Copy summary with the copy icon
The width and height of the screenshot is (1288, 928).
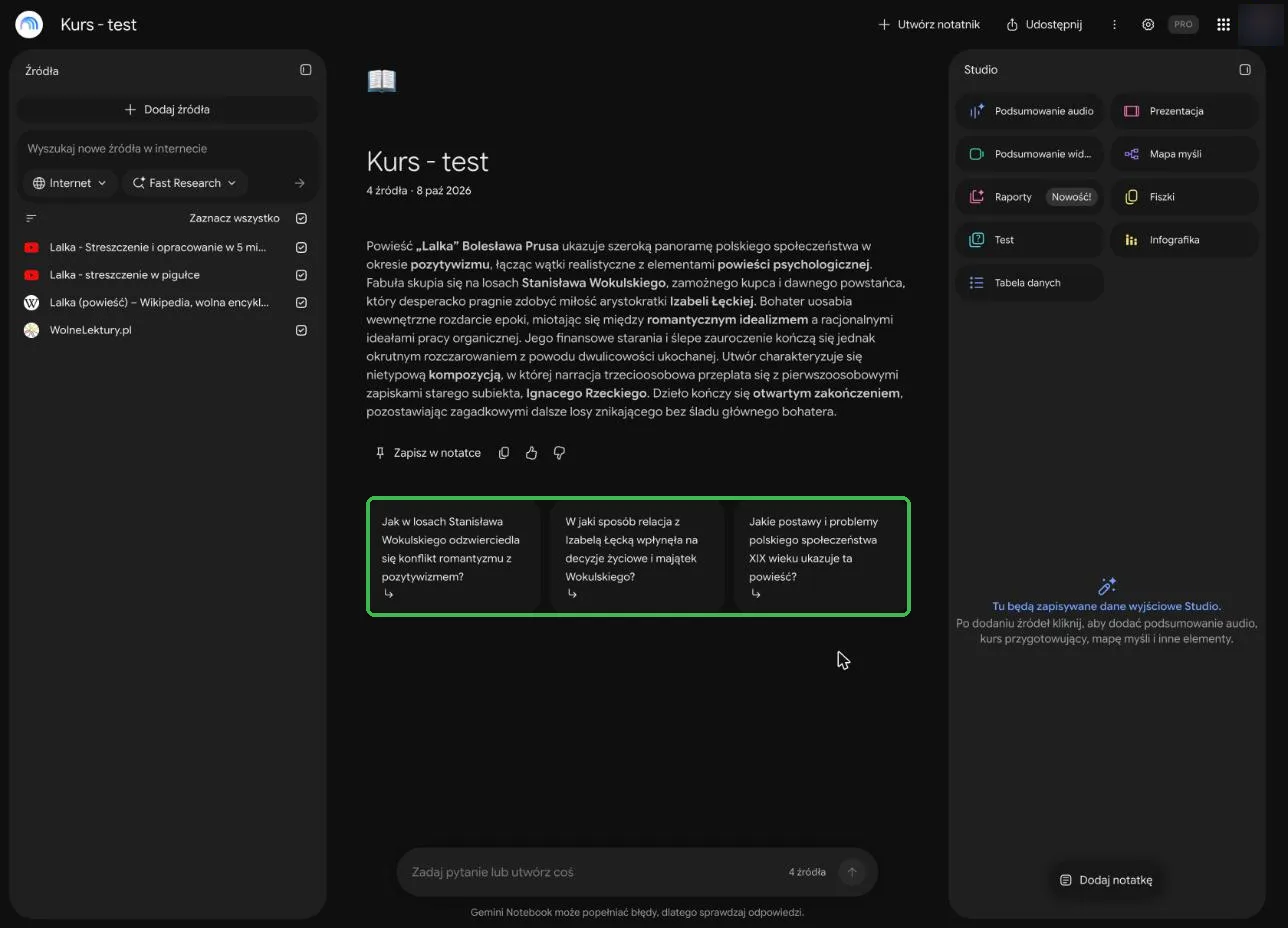click(504, 453)
